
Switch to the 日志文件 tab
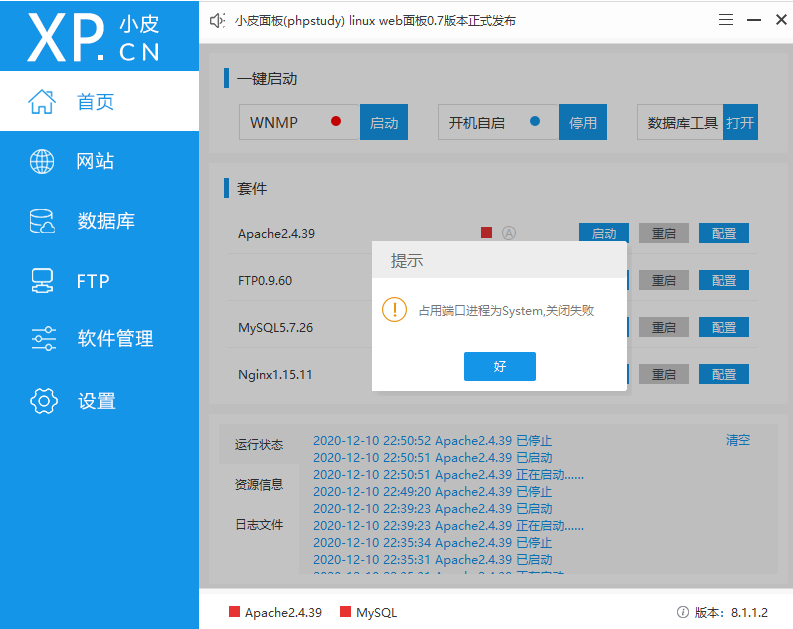(259, 524)
